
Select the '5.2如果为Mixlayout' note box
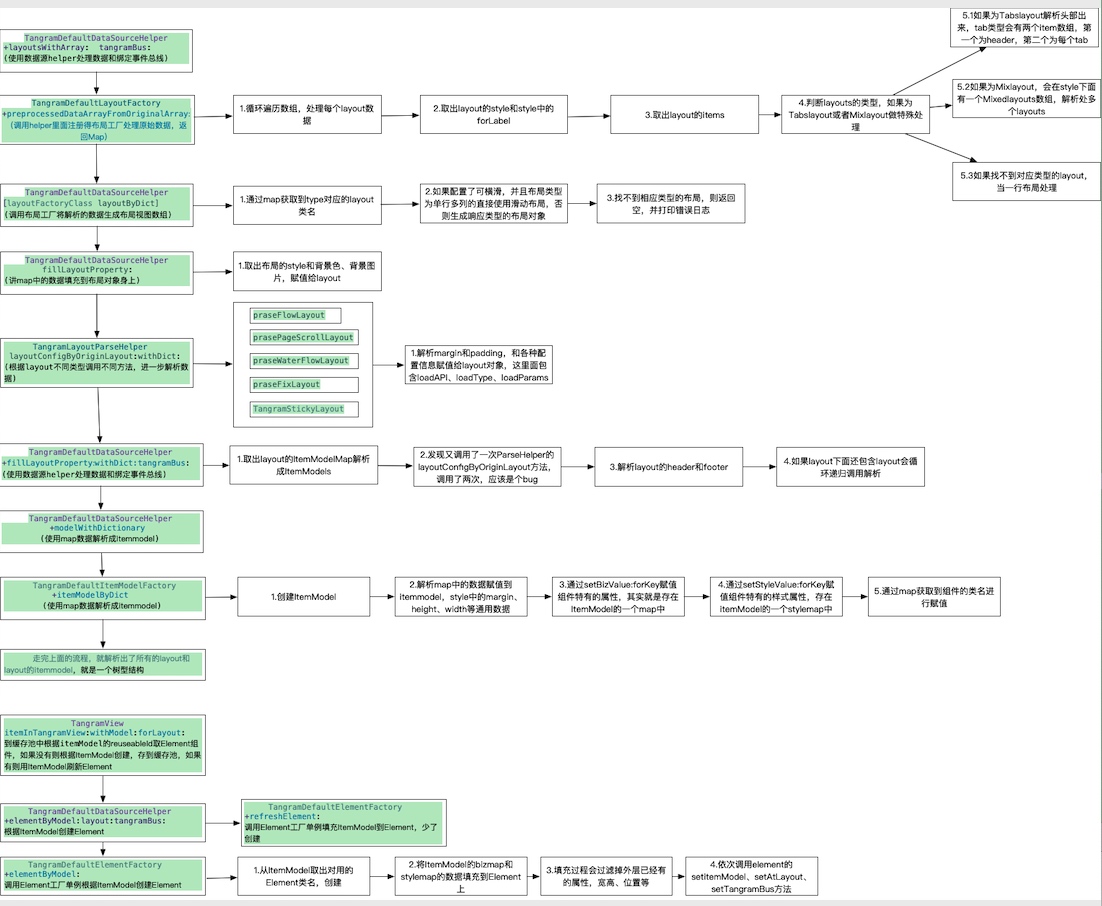click(1026, 99)
